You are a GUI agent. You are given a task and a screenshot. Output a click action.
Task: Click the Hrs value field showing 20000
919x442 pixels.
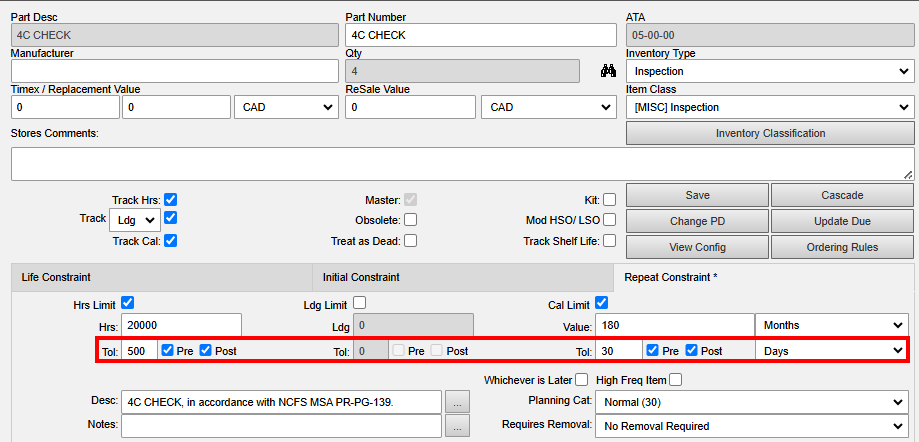pos(182,325)
